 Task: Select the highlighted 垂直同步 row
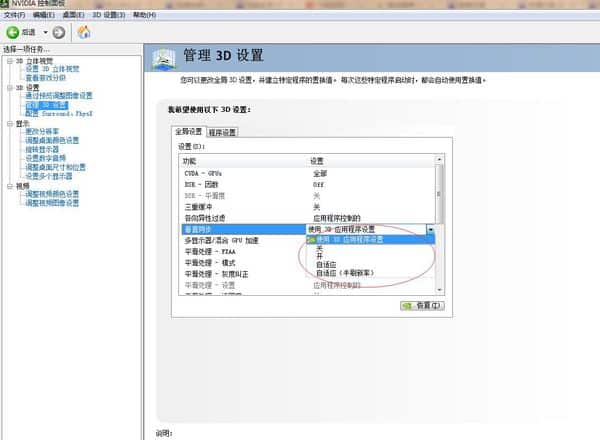(244, 230)
